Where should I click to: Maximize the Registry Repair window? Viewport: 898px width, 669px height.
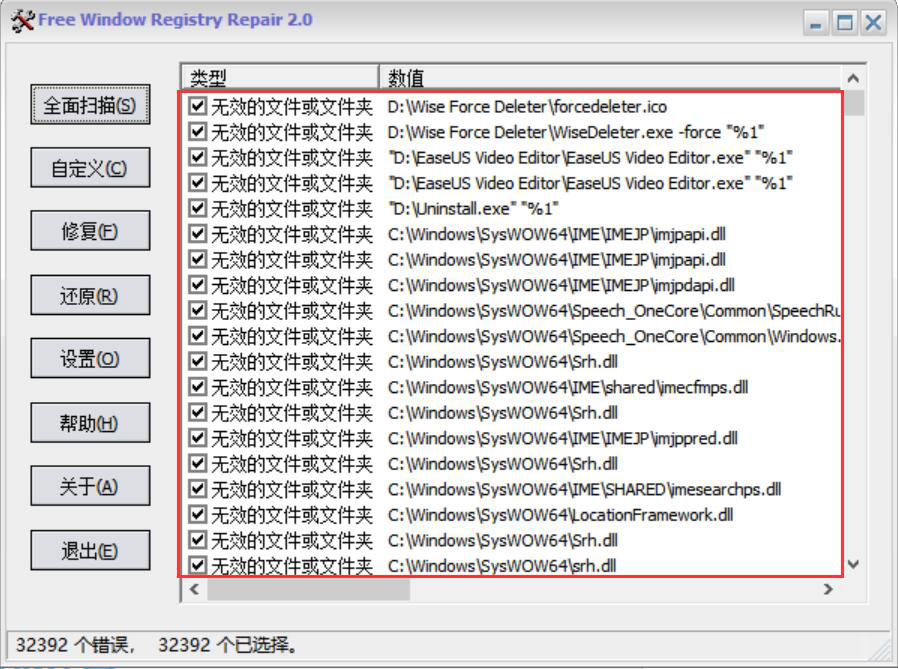845,23
